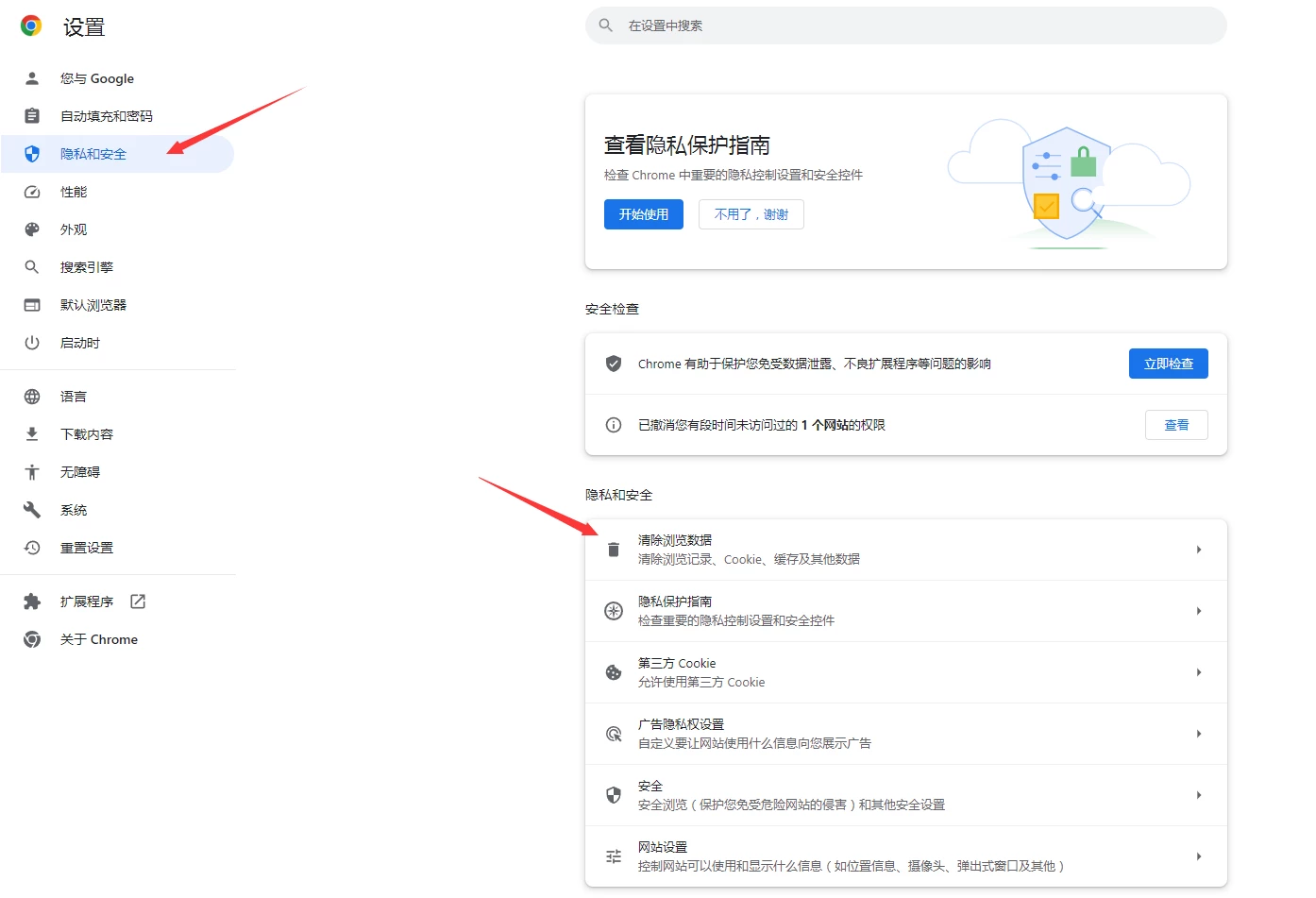Expand 安全 row via its right arrow
This screenshot has width=1316, height=898.
coord(1199,795)
